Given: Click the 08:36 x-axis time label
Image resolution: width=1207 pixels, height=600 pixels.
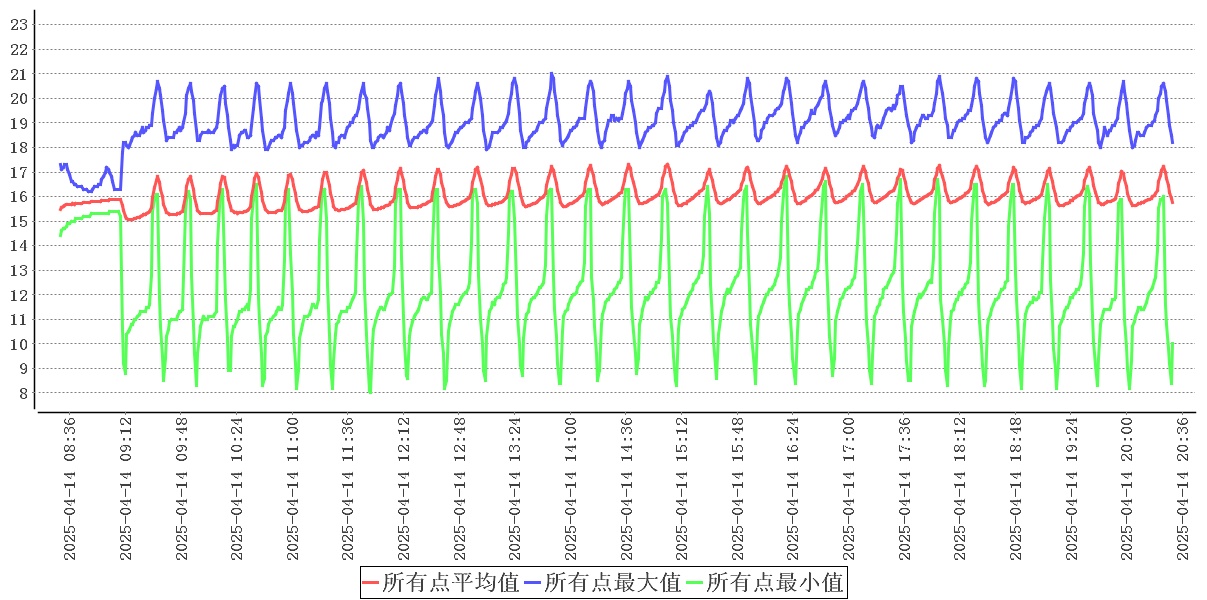Looking at the screenshot, I should coord(70,490).
